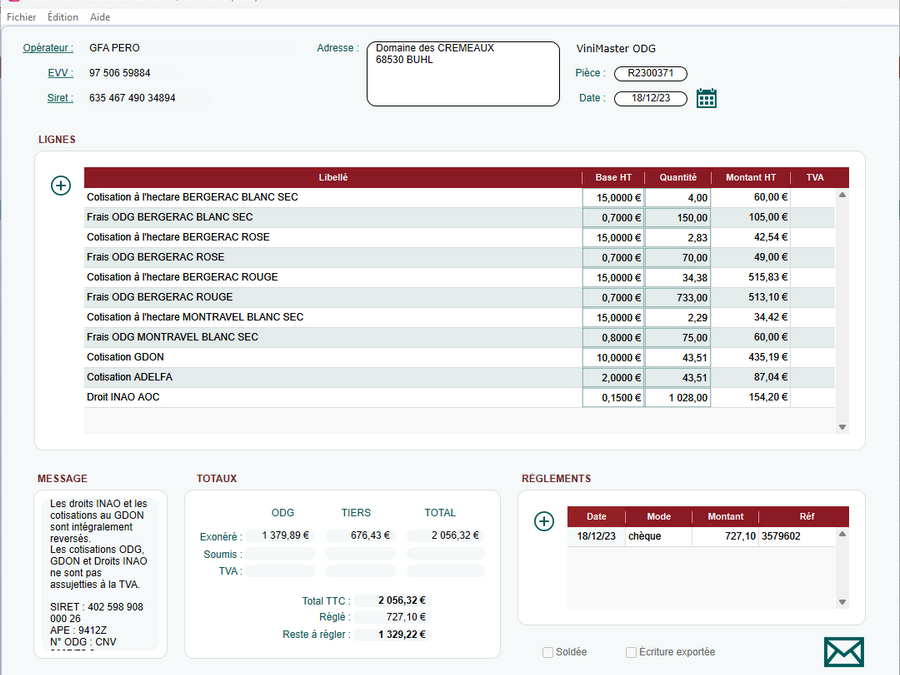Click the up arrow of the règlements list

pos(842,534)
